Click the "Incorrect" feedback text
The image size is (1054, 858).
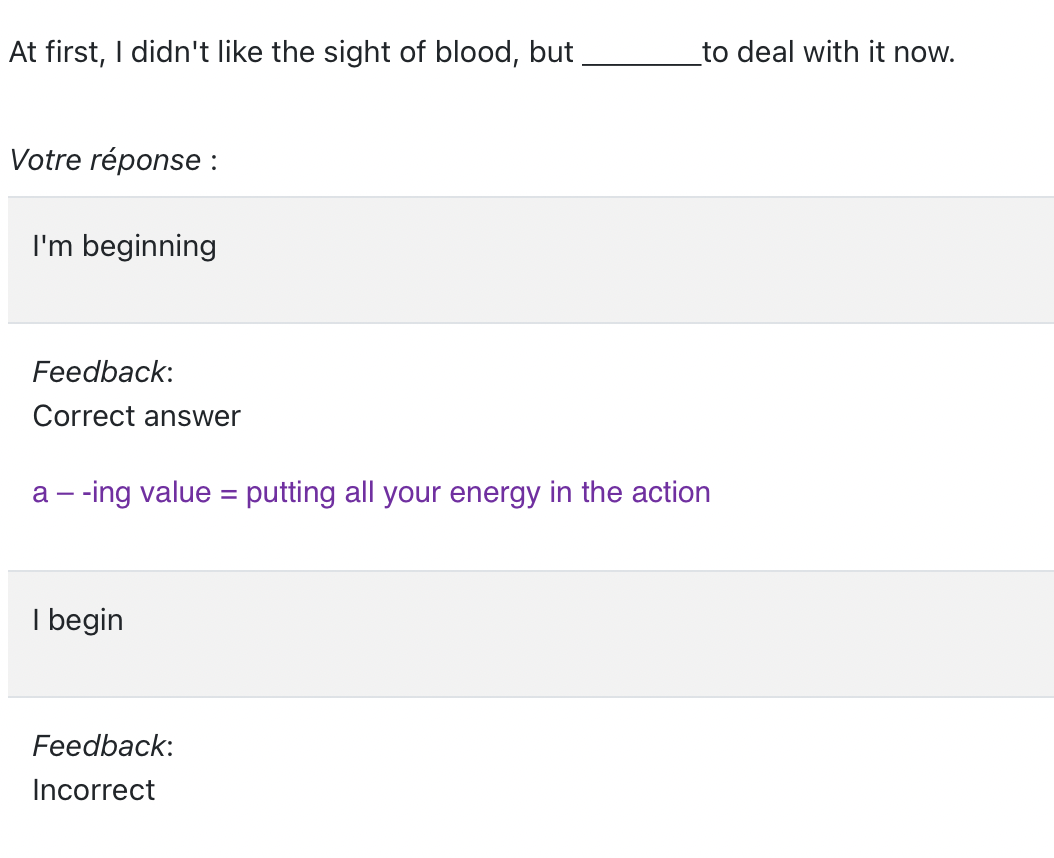(x=94, y=790)
